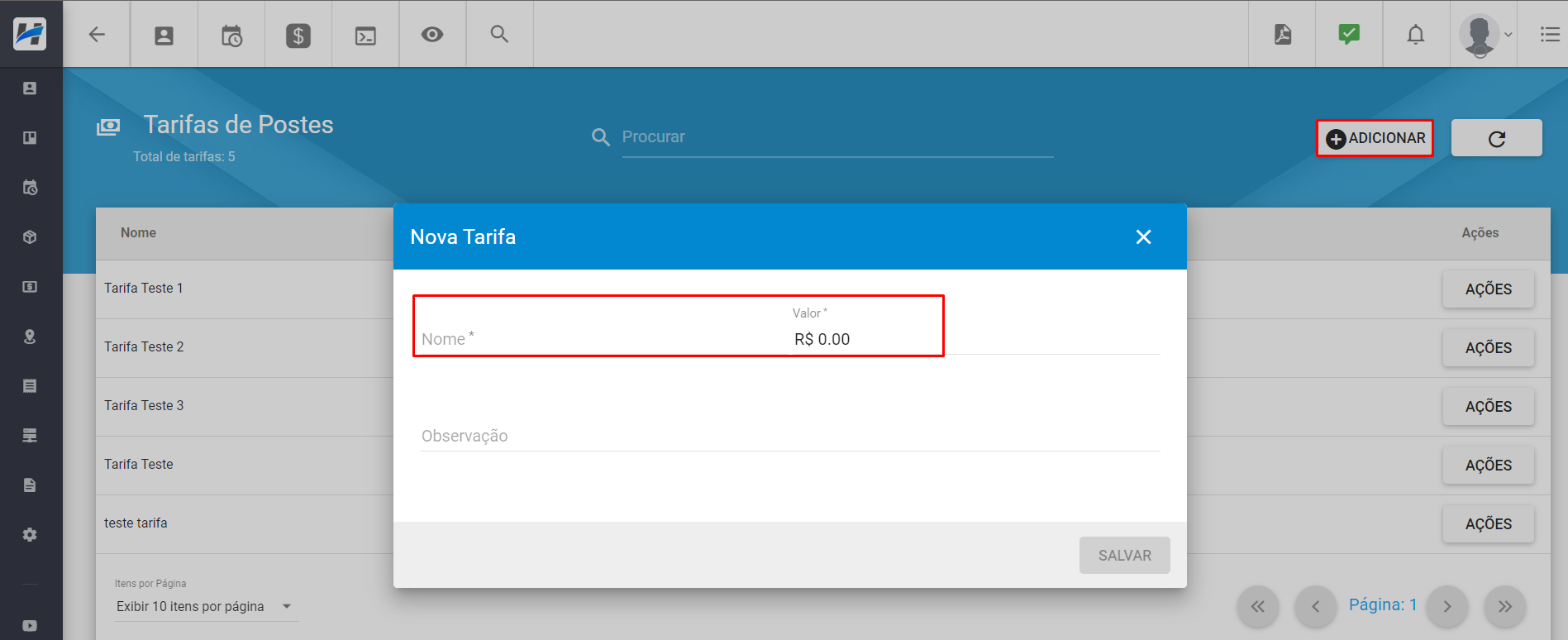Open the items per page dropdown
Image resolution: width=1568 pixels, height=640 pixels.
point(206,606)
